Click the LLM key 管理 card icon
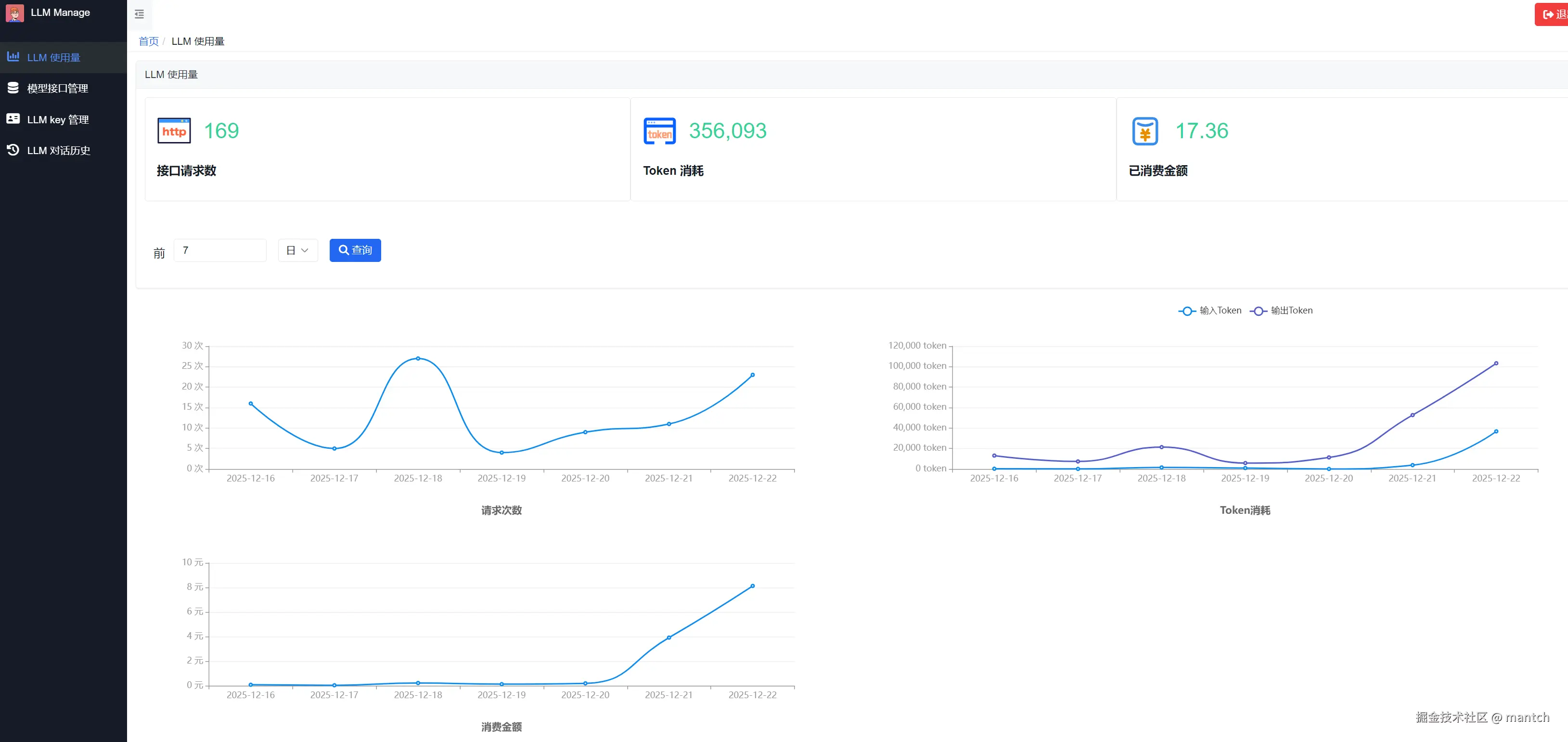 point(13,119)
